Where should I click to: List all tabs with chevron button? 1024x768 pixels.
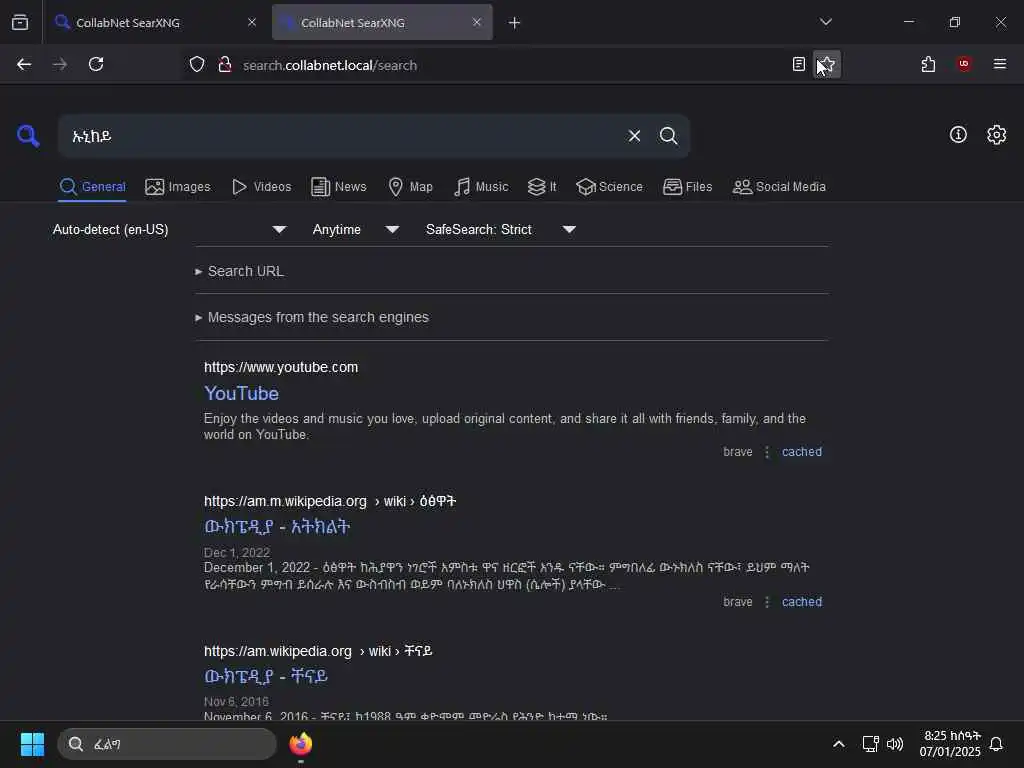click(x=826, y=22)
